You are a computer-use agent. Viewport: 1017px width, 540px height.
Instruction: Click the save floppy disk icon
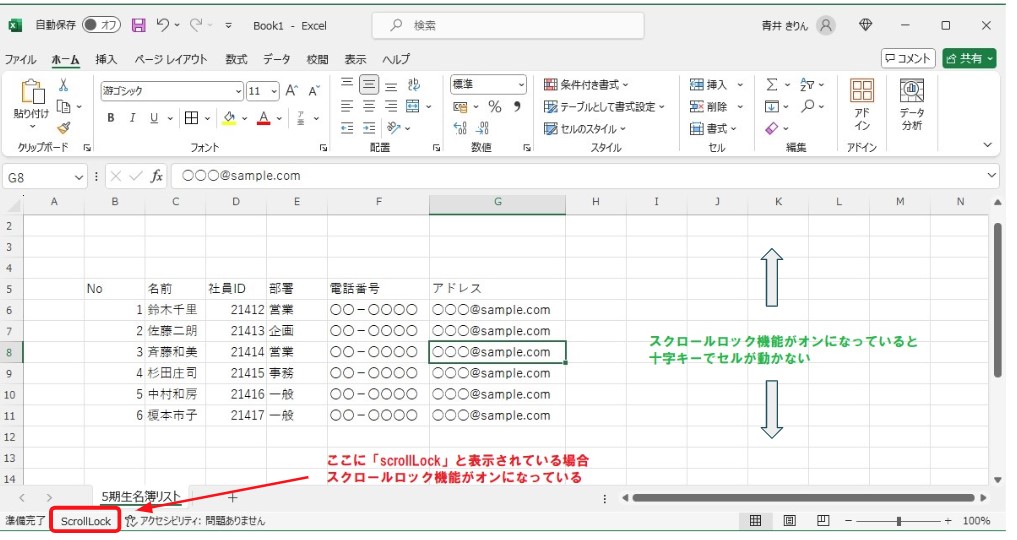138,25
